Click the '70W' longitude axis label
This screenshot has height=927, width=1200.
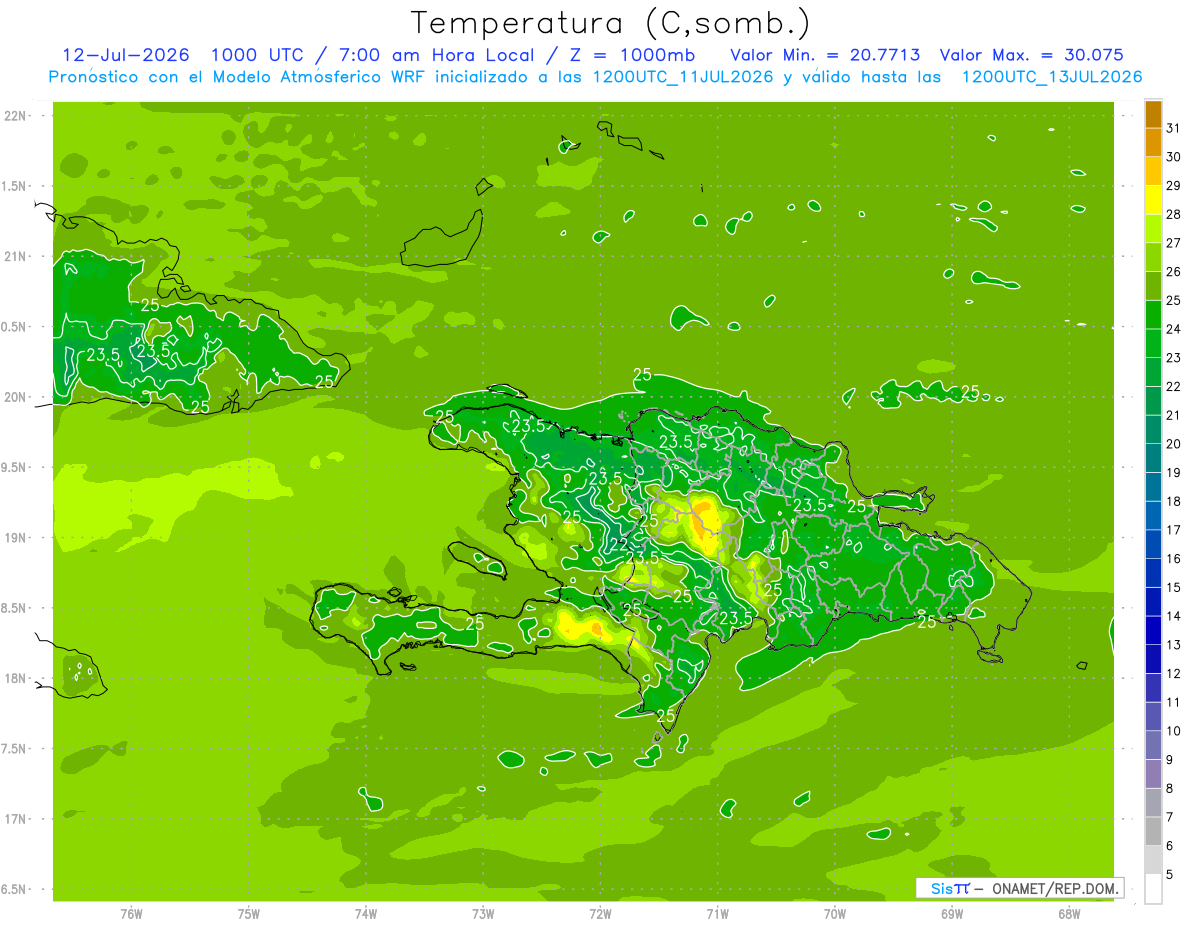point(835,913)
